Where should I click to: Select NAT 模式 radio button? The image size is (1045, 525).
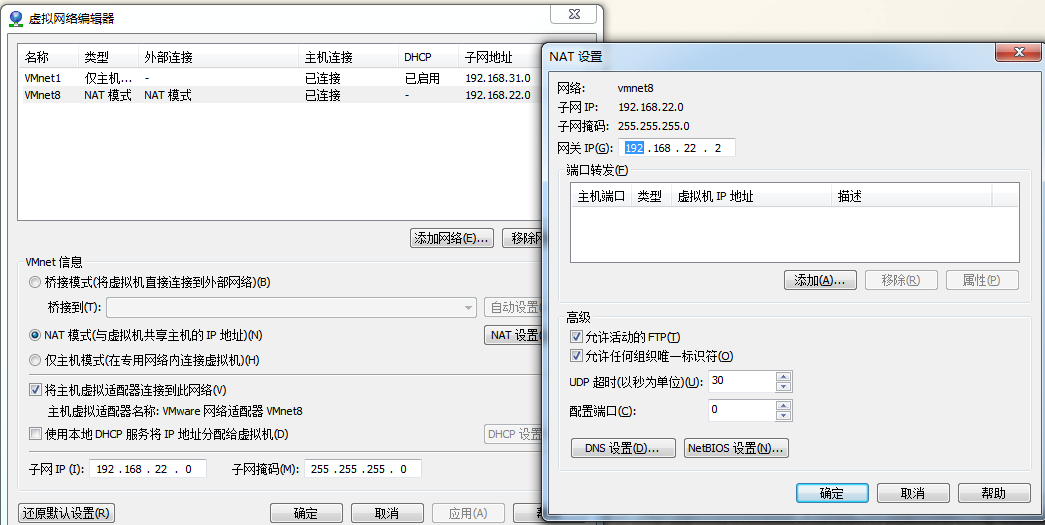pos(35,335)
